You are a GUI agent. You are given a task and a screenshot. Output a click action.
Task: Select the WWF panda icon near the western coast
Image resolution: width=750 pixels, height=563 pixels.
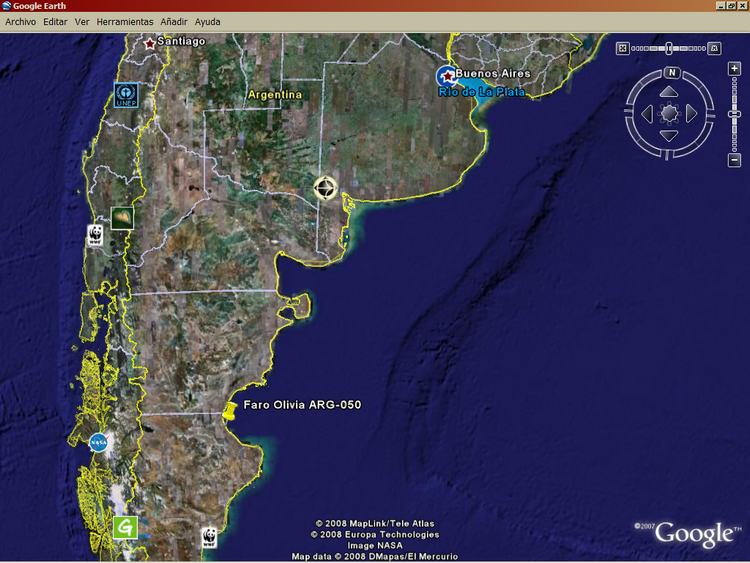coord(95,235)
